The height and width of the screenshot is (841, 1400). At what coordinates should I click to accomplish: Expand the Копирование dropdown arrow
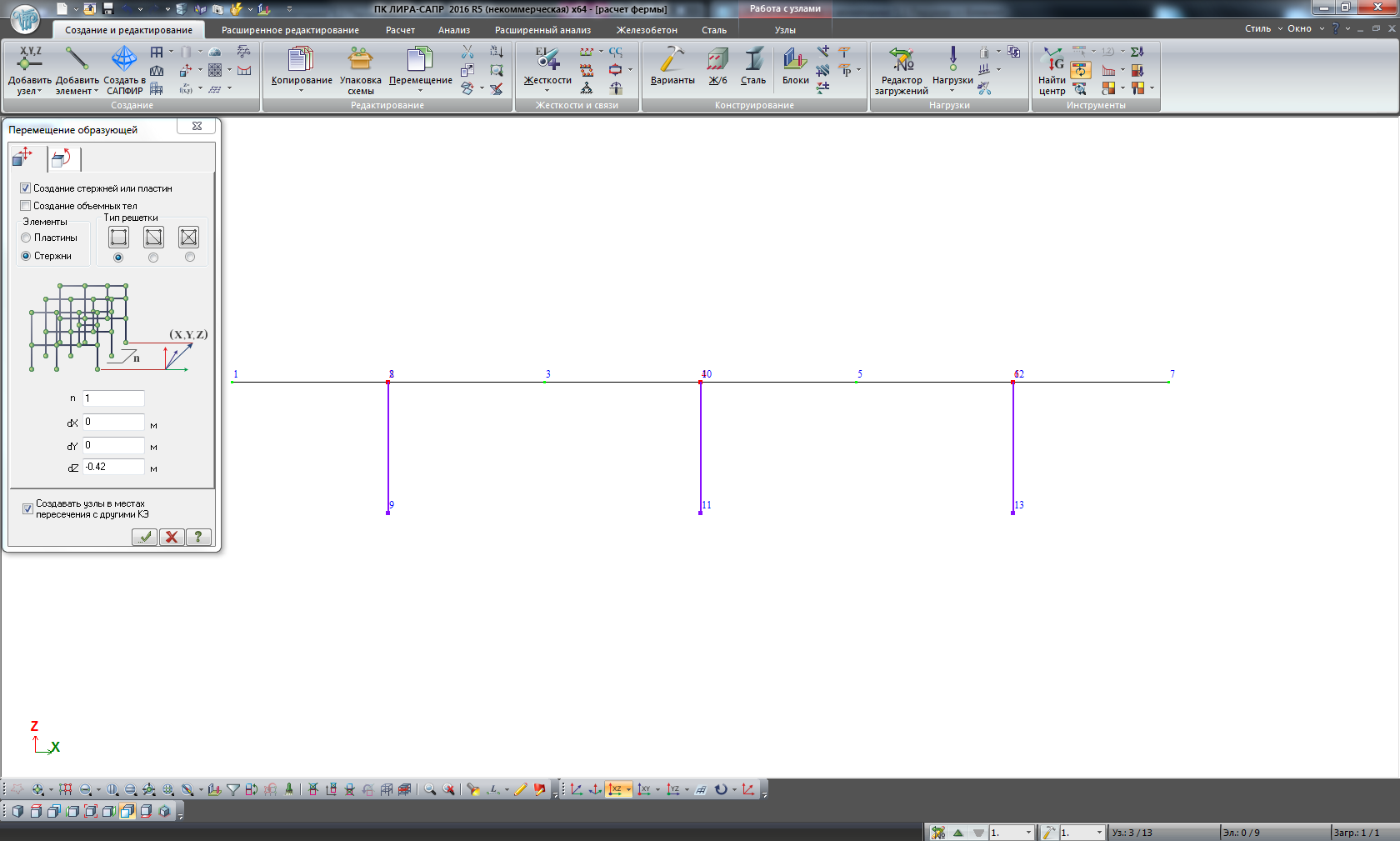click(x=302, y=90)
